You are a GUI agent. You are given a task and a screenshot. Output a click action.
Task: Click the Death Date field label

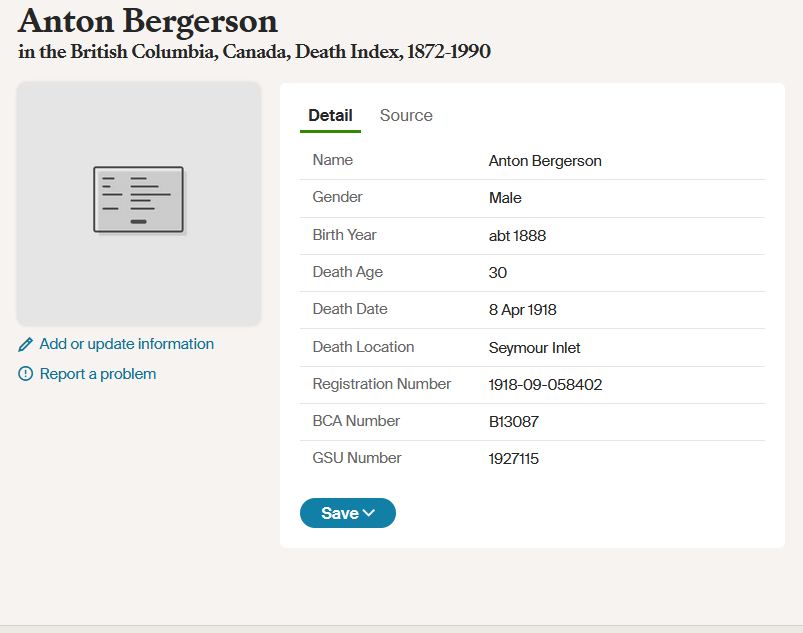350,309
